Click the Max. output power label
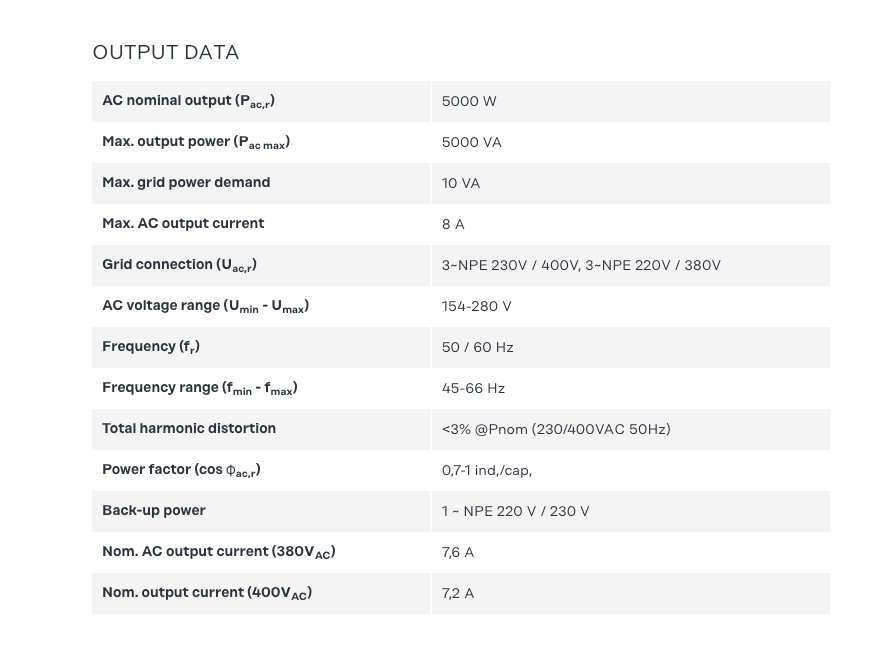This screenshot has height=649, width=870. (x=196, y=142)
